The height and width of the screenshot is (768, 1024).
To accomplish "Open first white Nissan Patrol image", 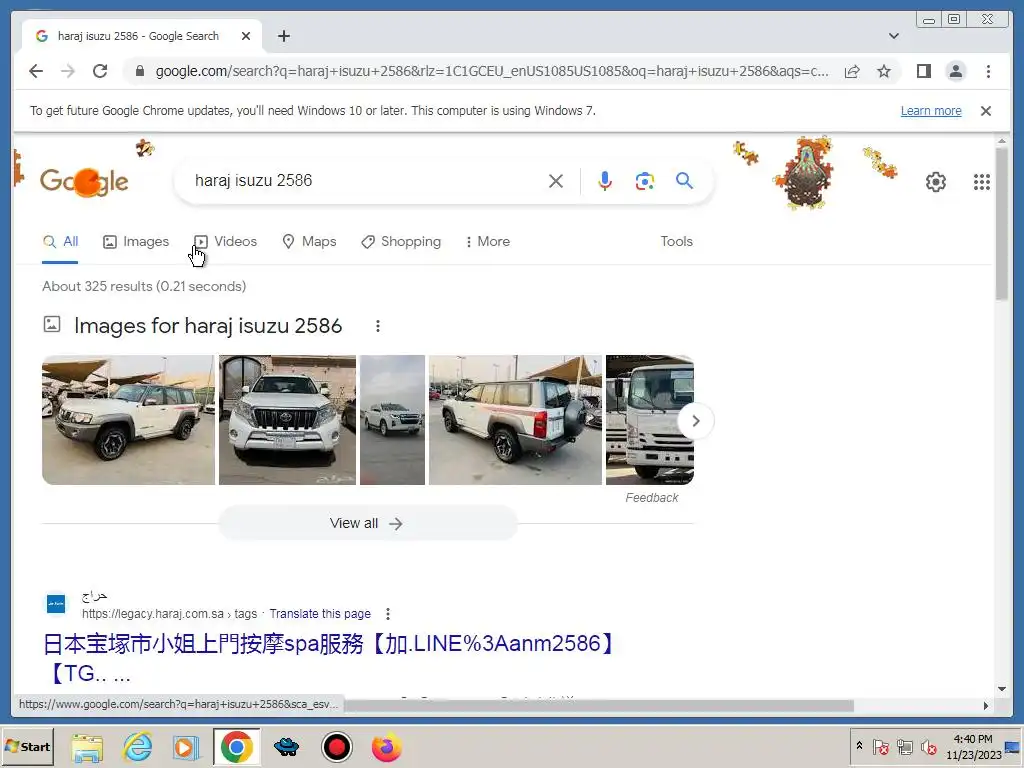I will coord(128,420).
